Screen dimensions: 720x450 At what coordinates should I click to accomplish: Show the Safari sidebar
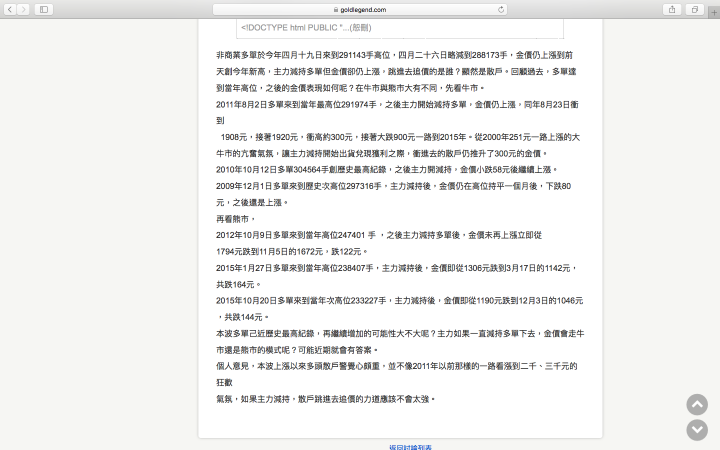pyautogui.click(x=44, y=9)
